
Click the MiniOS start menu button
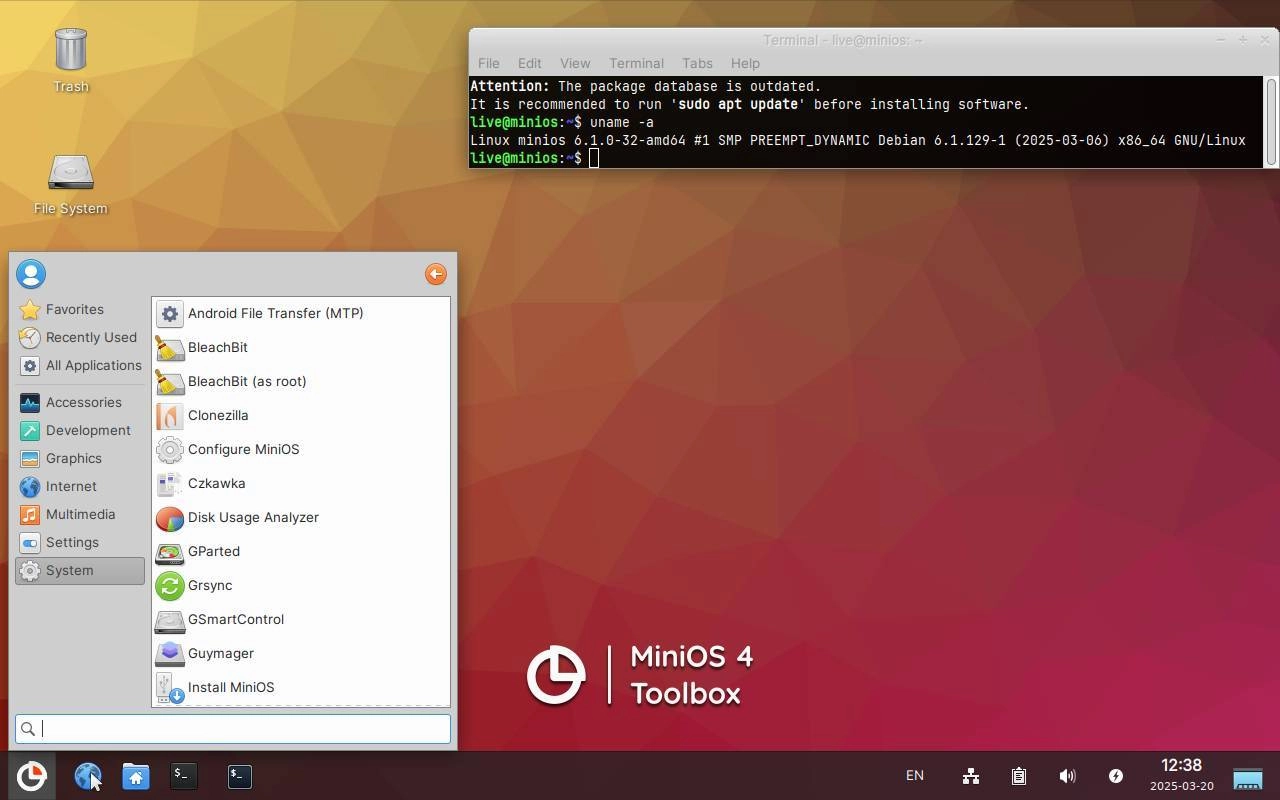(31, 776)
